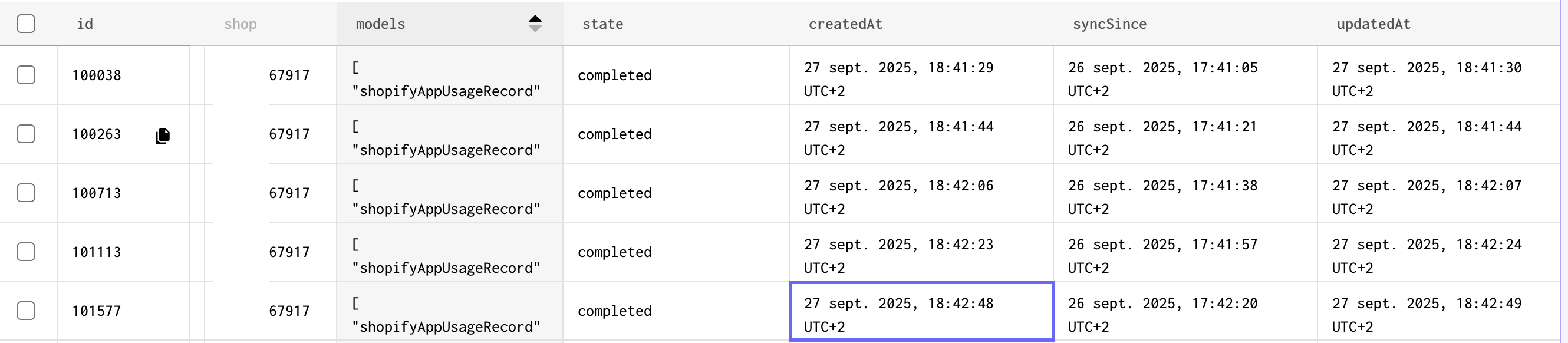Click the createdAt column header
1568x343 pixels.
click(845, 24)
